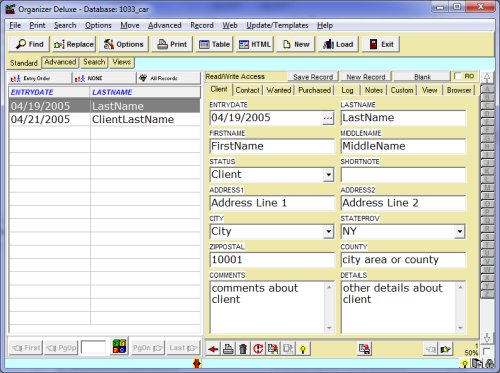Generate HTML via toolbar button
Screen dimensions: 500x373
tap(255, 44)
